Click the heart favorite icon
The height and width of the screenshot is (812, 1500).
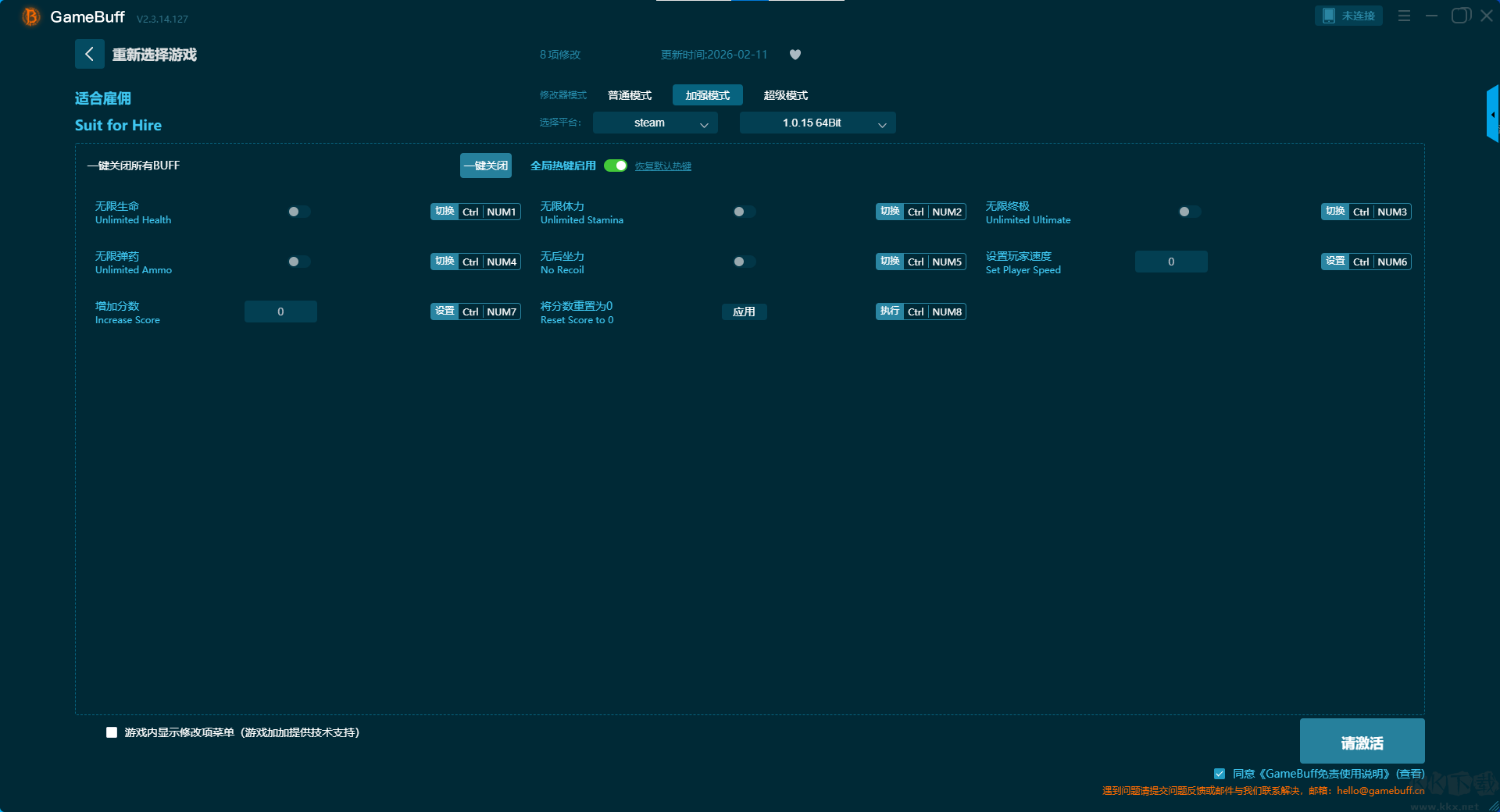tap(795, 55)
